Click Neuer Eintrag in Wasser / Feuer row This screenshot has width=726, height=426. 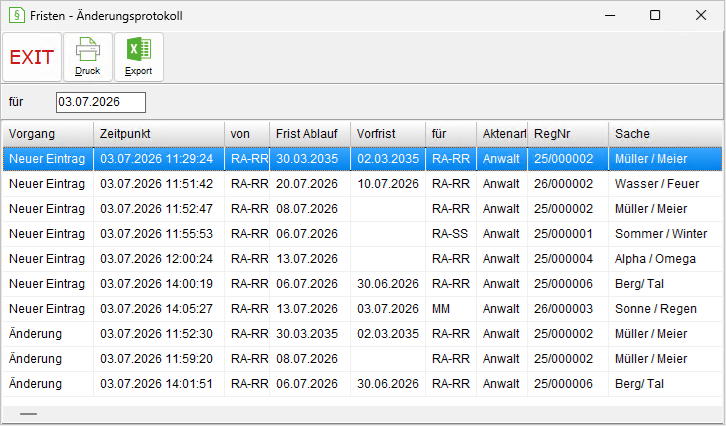coord(47,184)
